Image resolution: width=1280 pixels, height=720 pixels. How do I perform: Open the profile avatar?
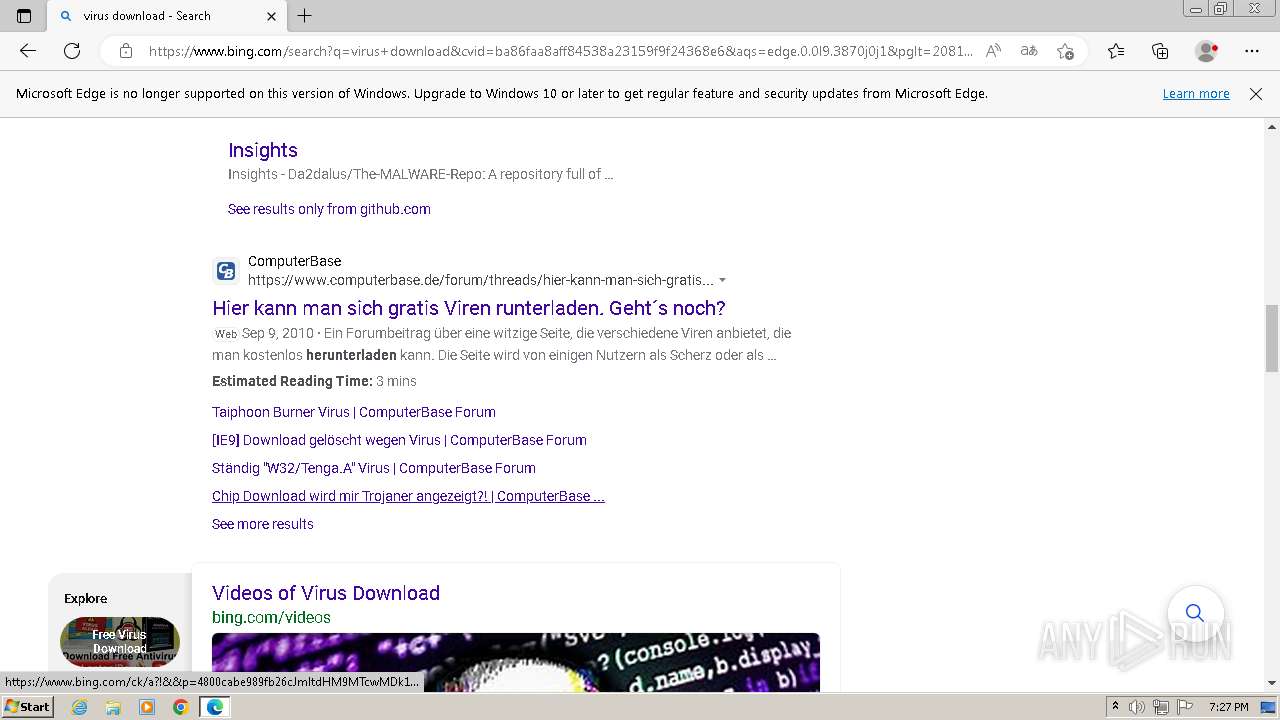pyautogui.click(x=1207, y=51)
